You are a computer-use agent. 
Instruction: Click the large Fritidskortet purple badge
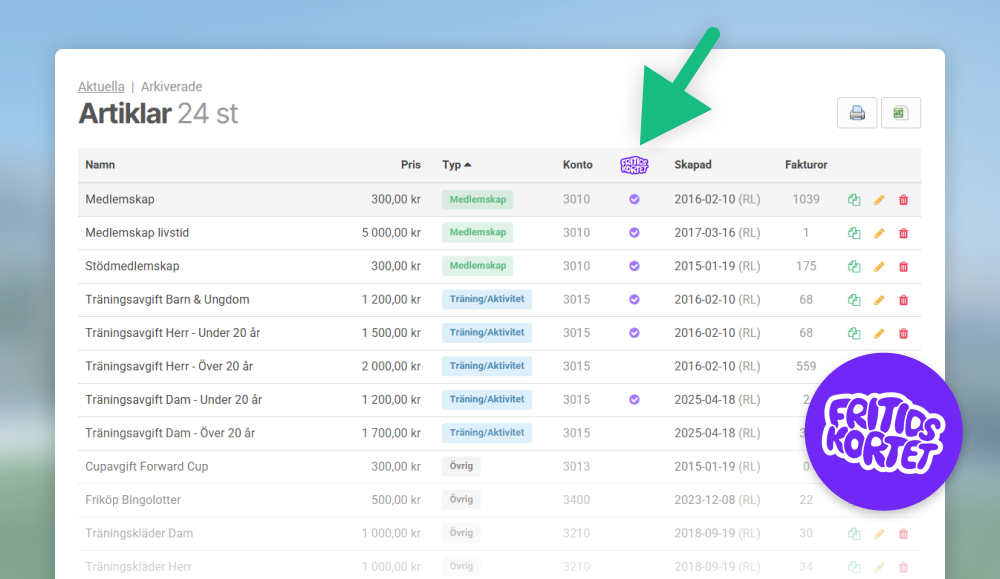pyautogui.click(x=883, y=433)
